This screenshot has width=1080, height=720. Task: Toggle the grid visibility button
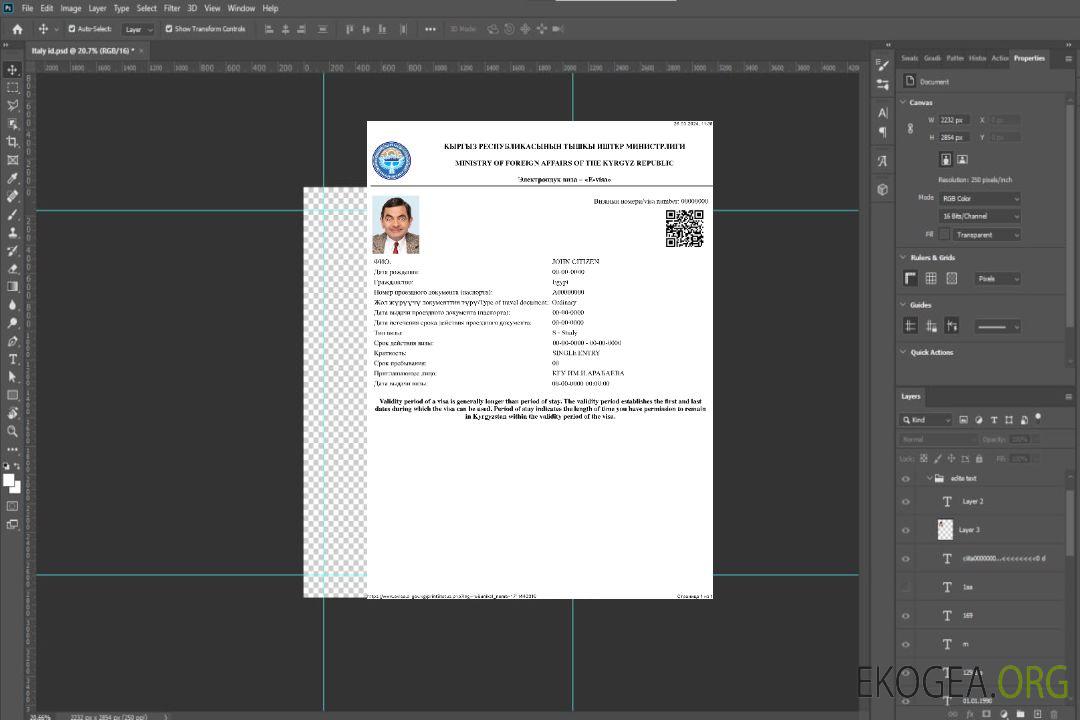[x=931, y=278]
